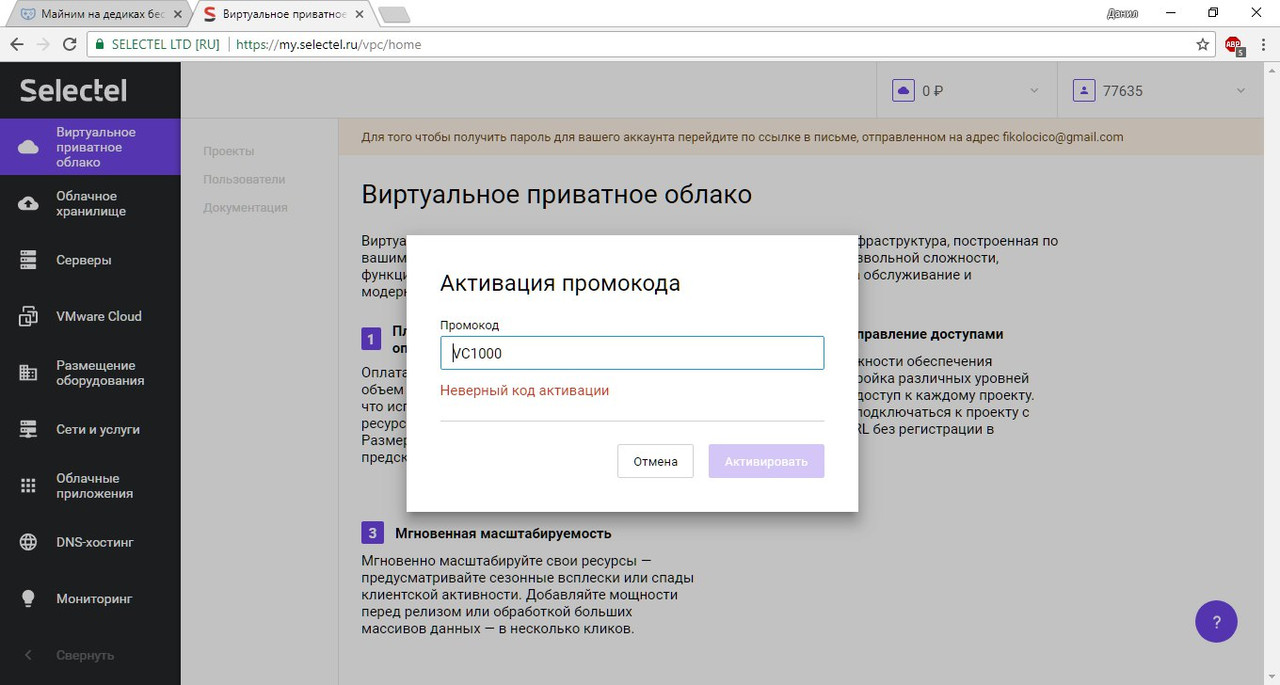The image size is (1280, 685).
Task: Bookmark page with the star icon
Action: point(1203,44)
